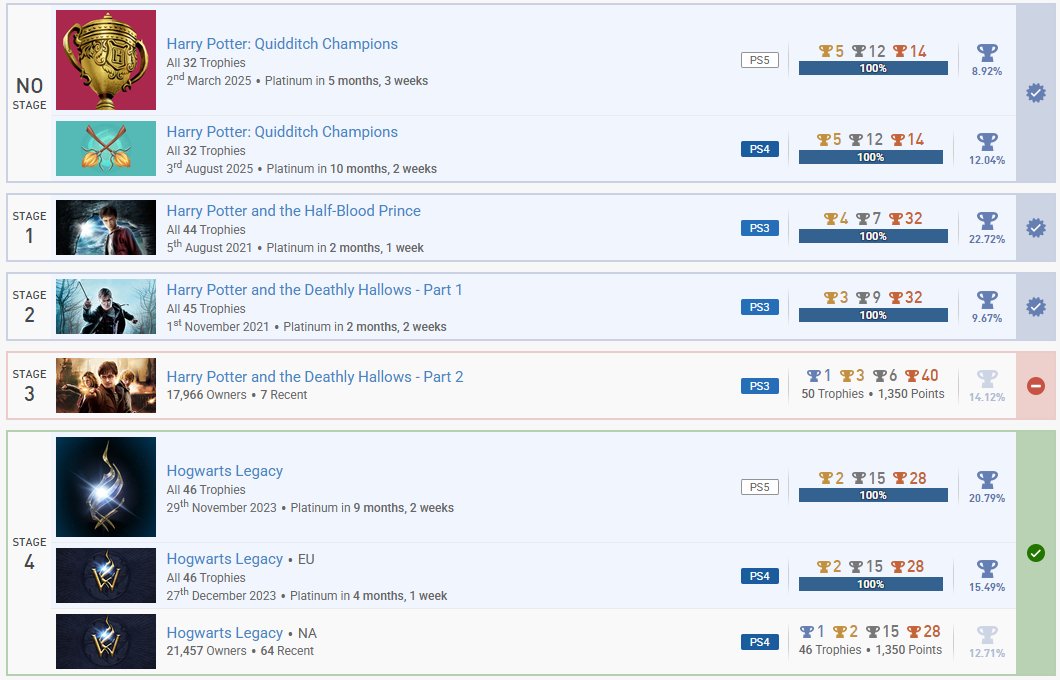Click '21,457 Owners' text
The image size is (1060, 680).
coord(207,651)
